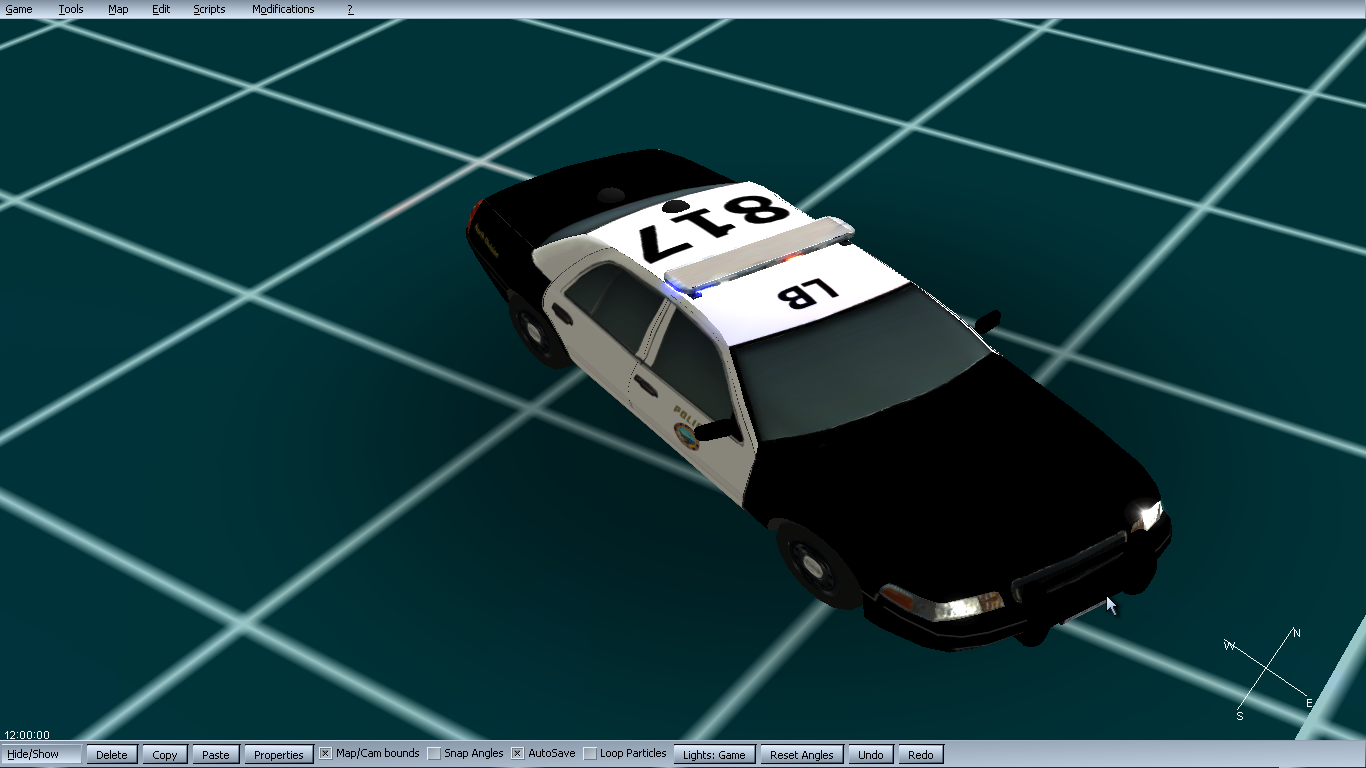
Task: Switch lighting mode via Lights: Game
Action: pyautogui.click(x=714, y=755)
